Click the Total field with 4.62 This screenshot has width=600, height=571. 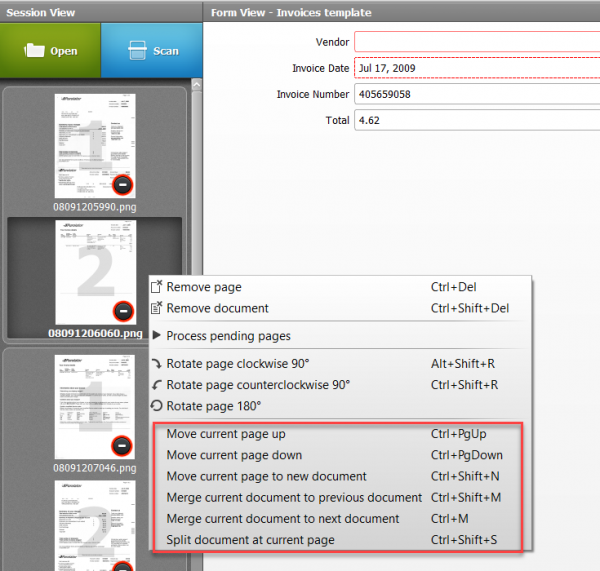(x=477, y=120)
